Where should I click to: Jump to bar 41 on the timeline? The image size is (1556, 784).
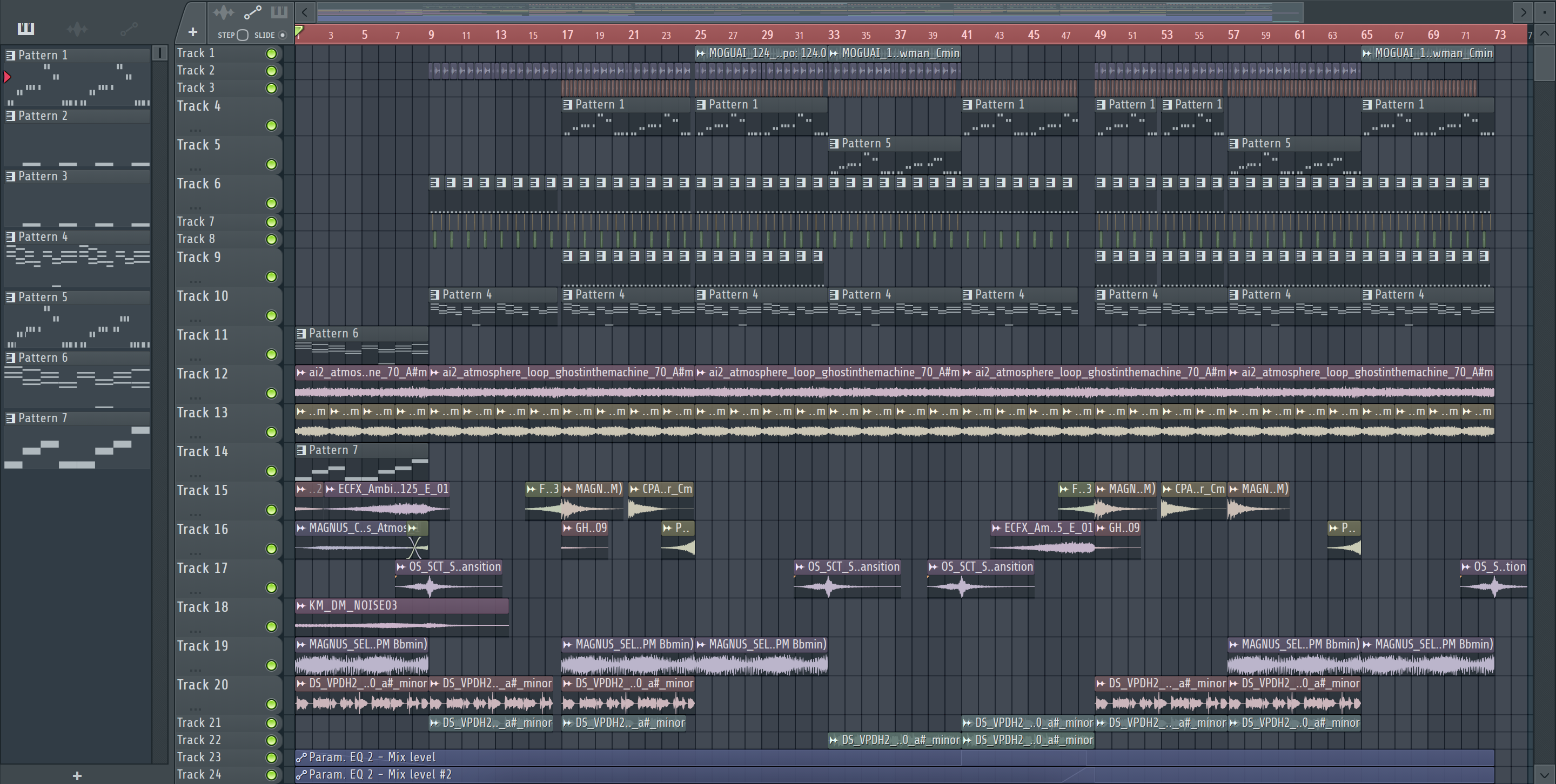pyautogui.click(x=967, y=35)
